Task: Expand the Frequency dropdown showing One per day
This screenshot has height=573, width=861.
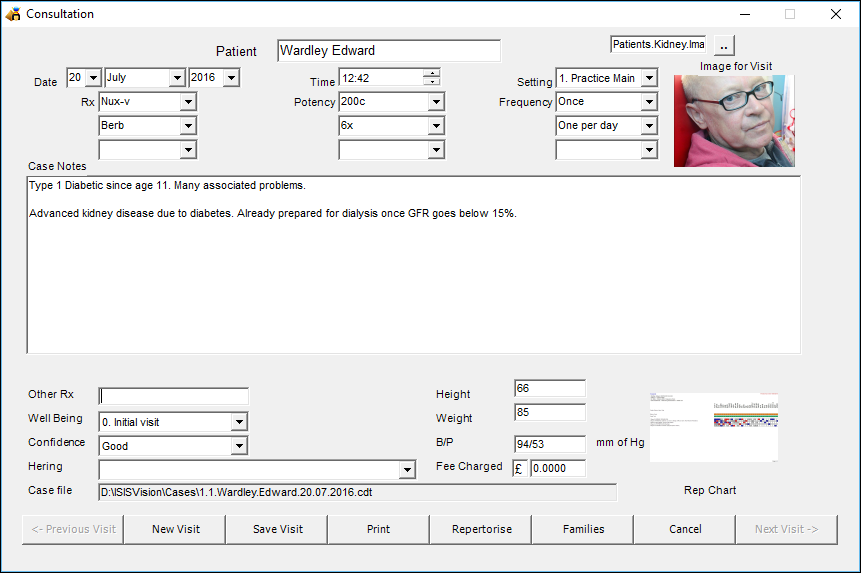Action: coord(649,126)
